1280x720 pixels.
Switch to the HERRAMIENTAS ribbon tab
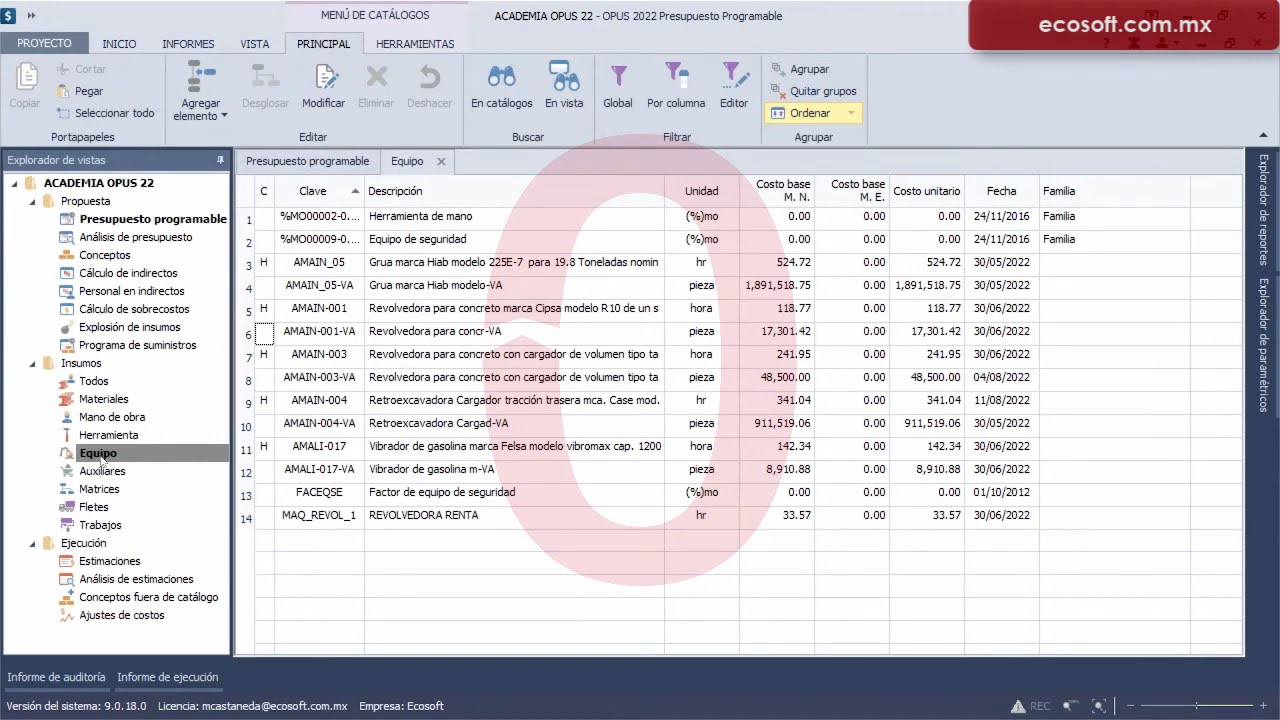coord(415,44)
